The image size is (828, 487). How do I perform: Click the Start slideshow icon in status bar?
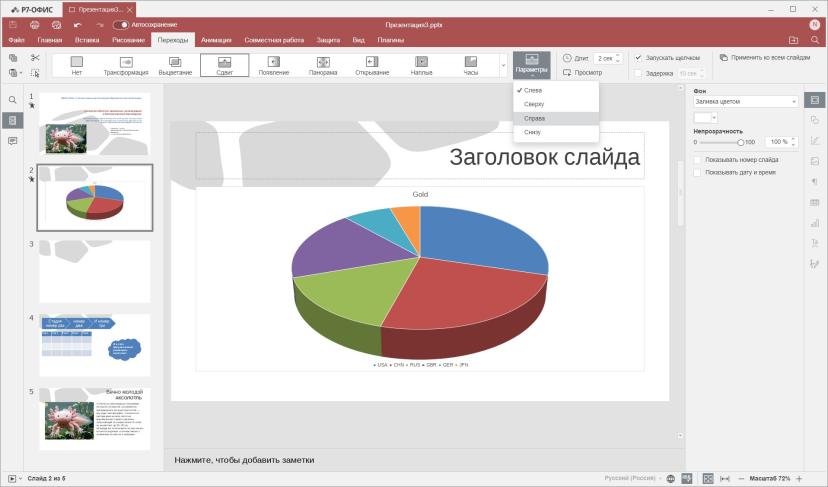pos(12,479)
